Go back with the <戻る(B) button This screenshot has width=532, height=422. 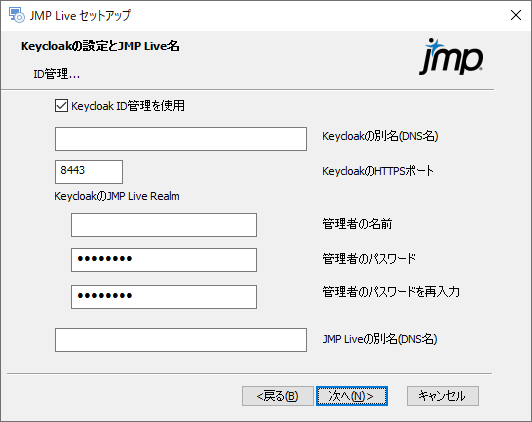coord(278,396)
